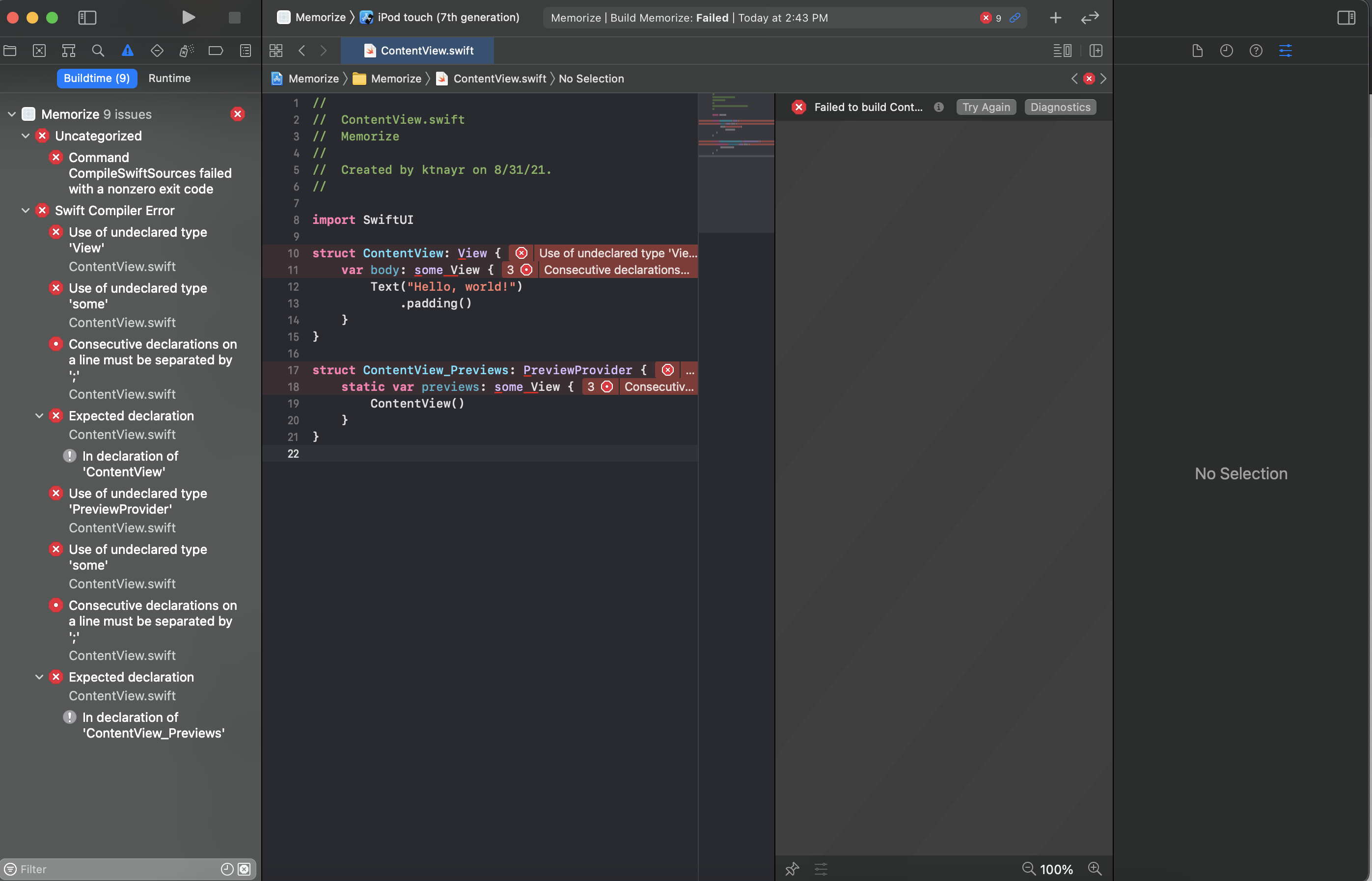1372x881 pixels.
Task: Open the Test navigator
Action: pos(157,51)
